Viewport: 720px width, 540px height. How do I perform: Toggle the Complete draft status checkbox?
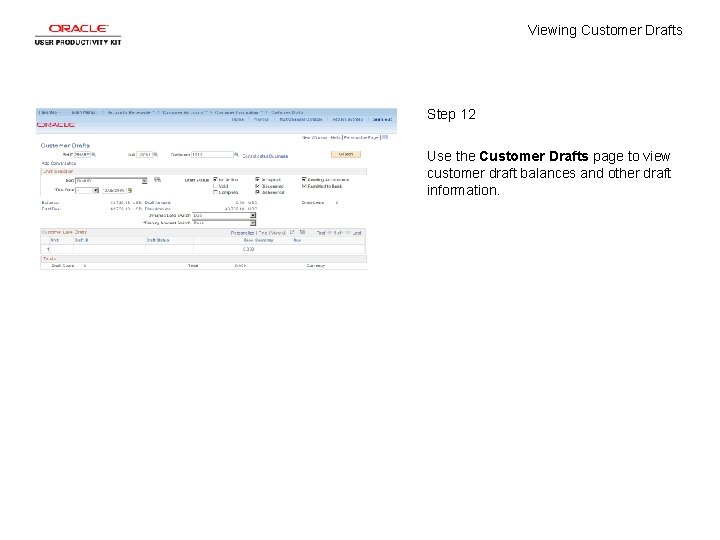tap(215, 192)
